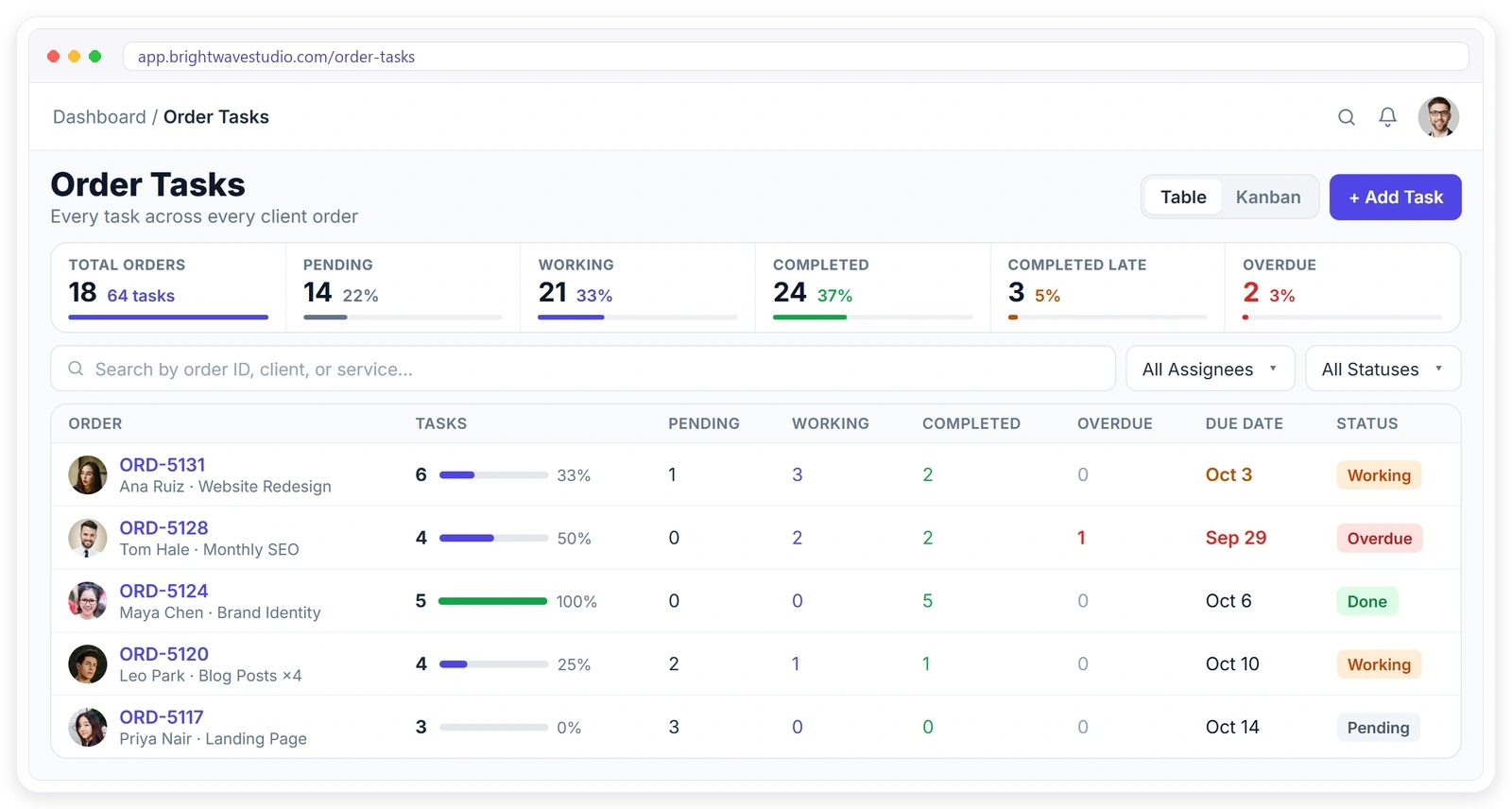
Task: Click ORD-5124 completed progress bar
Action: [x=493, y=601]
